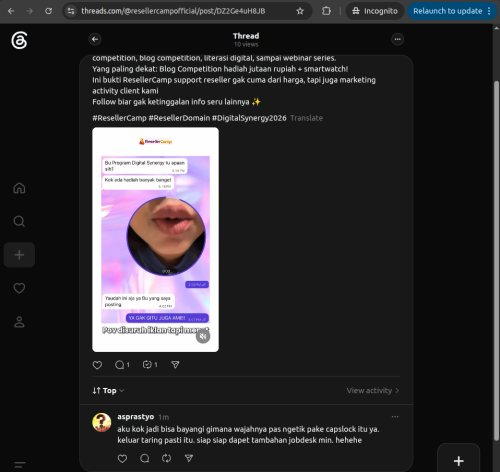500x472 pixels.
Task: Click the page's vertical scrollbar
Action: click(x=496, y=260)
